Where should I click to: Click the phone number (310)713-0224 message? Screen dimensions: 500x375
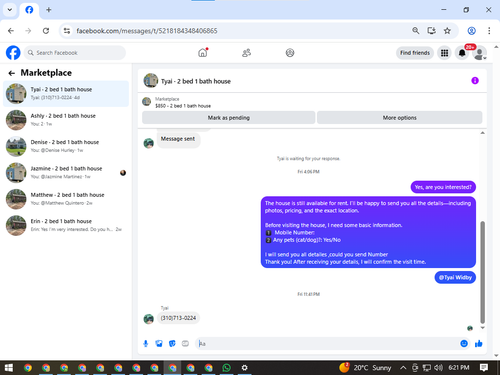point(178,318)
